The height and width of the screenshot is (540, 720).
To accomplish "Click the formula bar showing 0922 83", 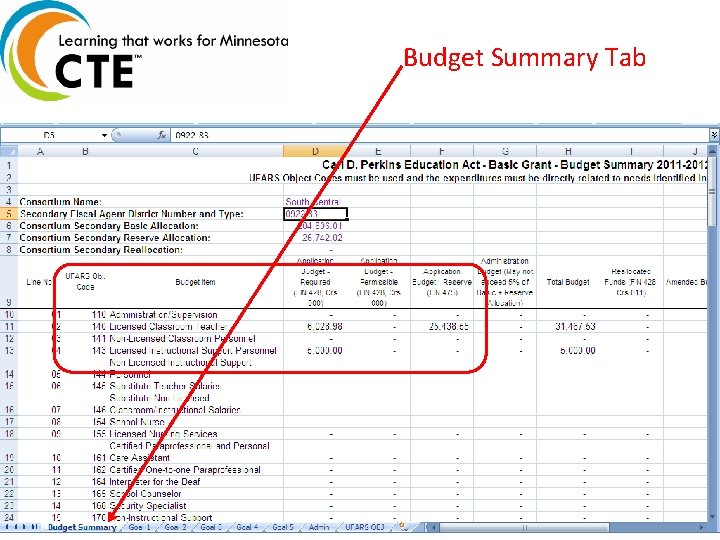I will (439, 135).
